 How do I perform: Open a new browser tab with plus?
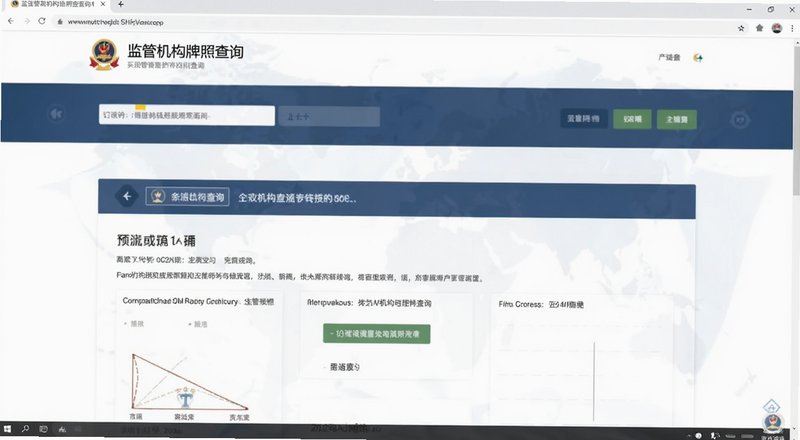coord(120,4)
